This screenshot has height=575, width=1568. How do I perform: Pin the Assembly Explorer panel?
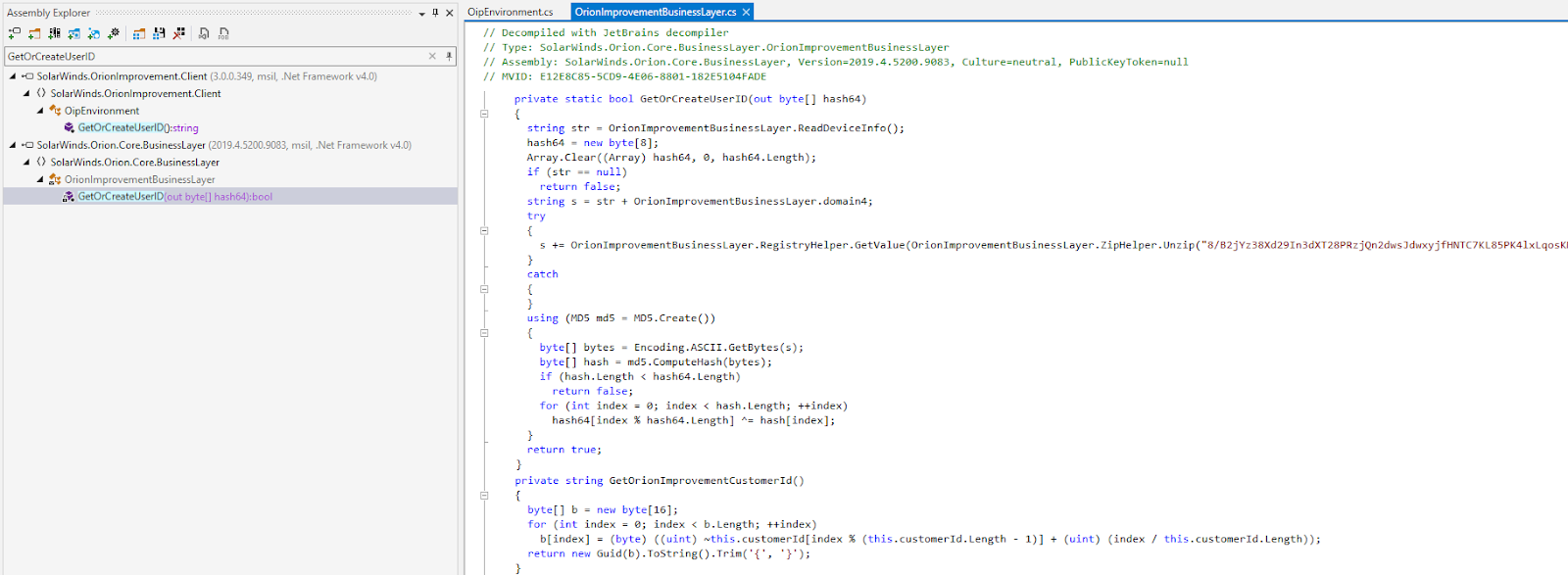click(435, 13)
